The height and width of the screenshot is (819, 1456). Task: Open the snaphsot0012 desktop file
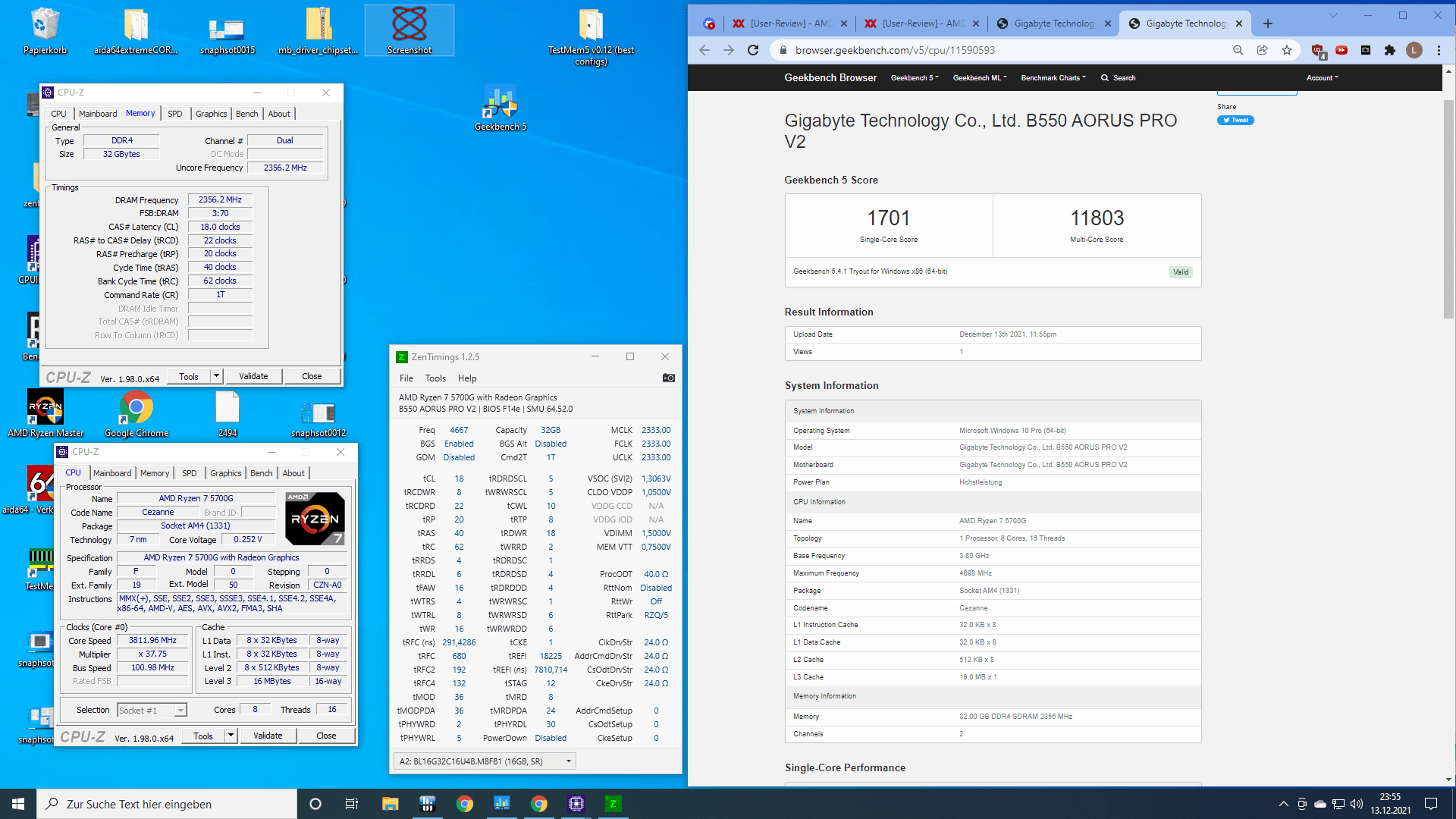pos(318,419)
